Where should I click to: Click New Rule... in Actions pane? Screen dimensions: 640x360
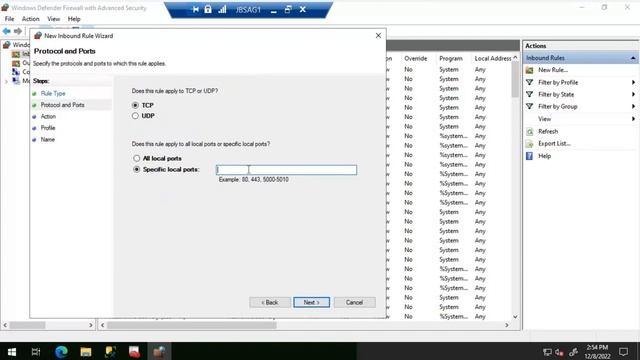pyautogui.click(x=553, y=70)
